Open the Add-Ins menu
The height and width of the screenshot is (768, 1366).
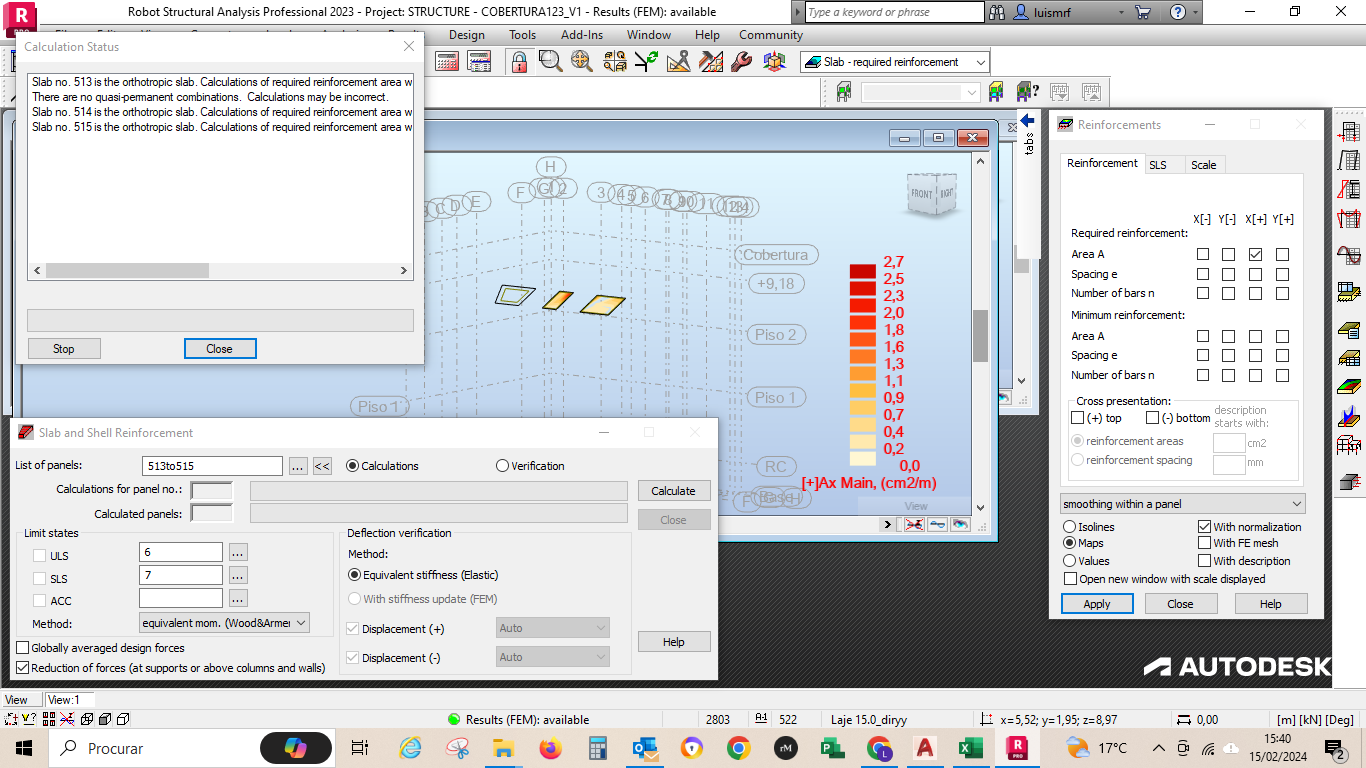pyautogui.click(x=581, y=34)
